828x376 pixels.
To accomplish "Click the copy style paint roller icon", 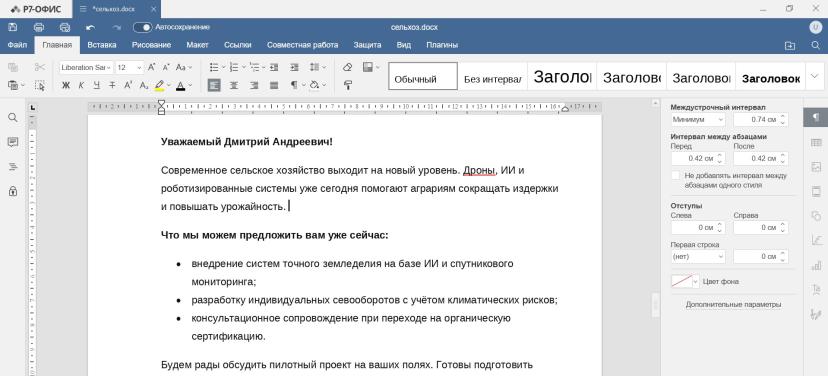I will click(x=347, y=85).
